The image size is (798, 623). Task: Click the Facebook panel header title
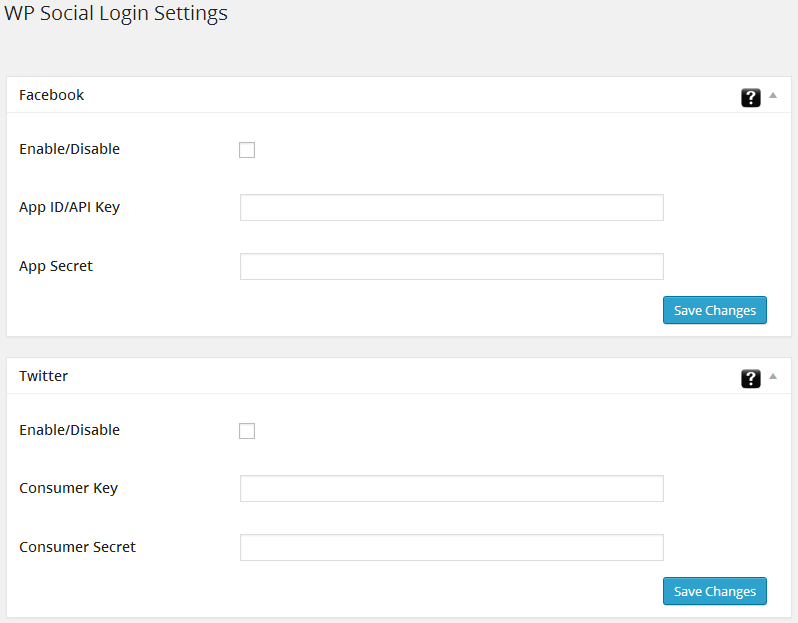52,95
